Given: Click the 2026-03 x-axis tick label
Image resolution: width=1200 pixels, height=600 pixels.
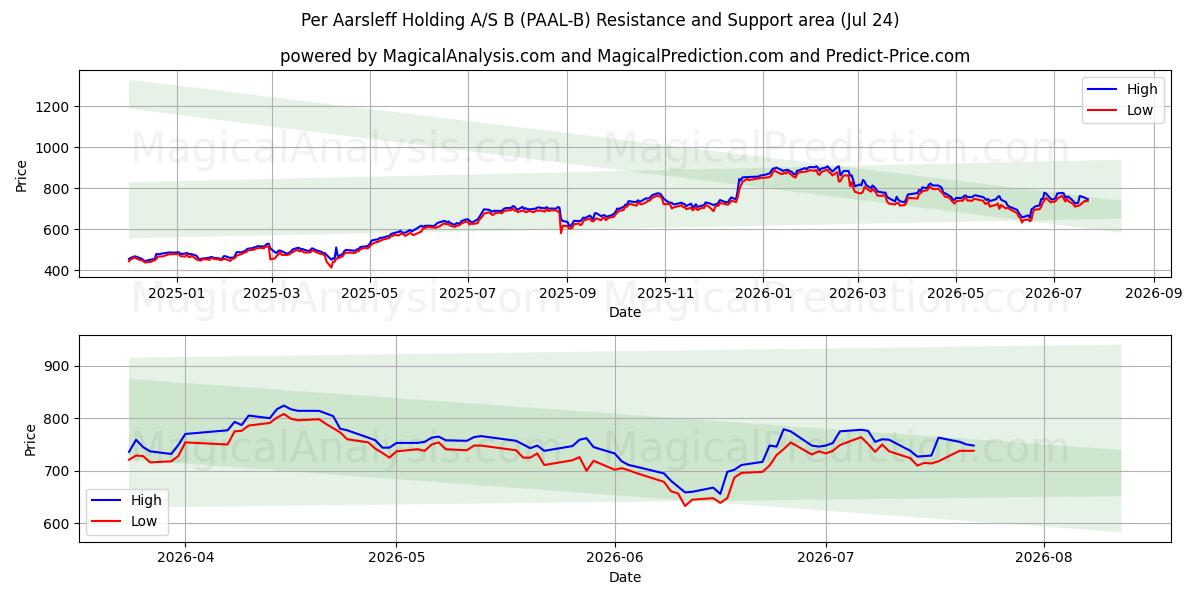Looking at the screenshot, I should pyautogui.click(x=858, y=293).
